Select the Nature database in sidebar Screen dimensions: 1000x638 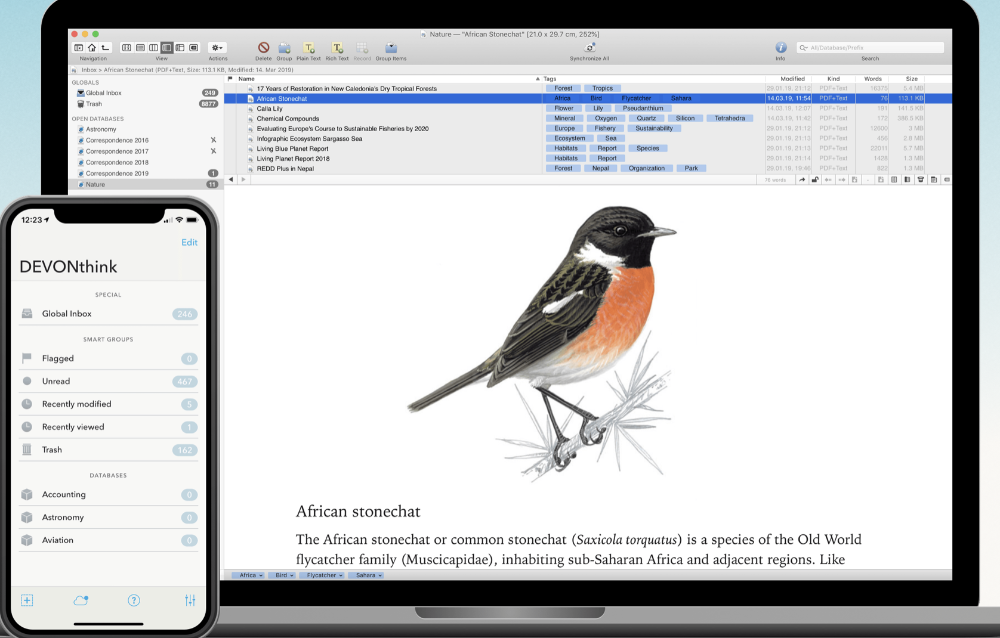coord(95,185)
